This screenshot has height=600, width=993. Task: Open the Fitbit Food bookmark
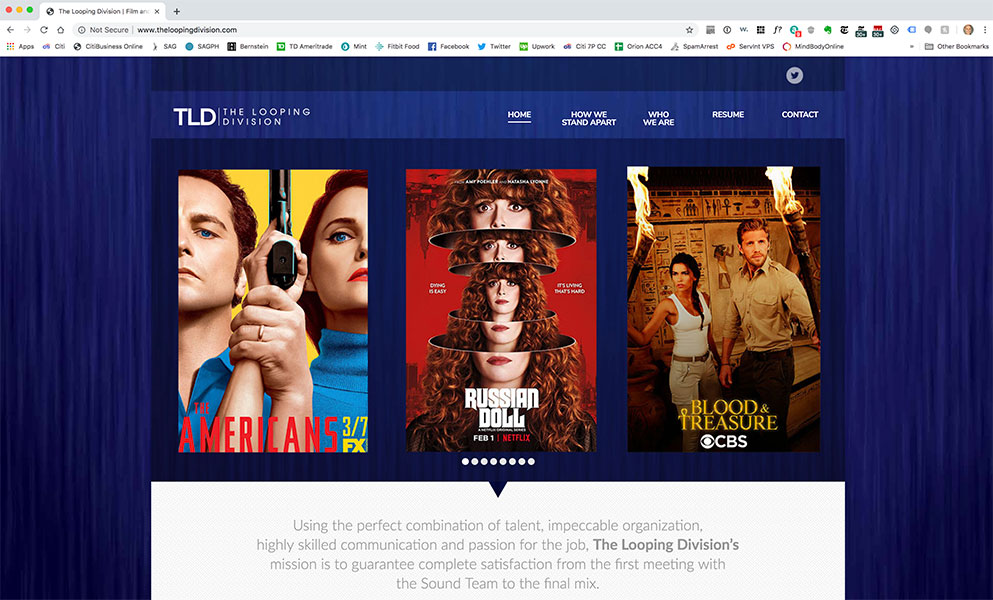point(397,46)
